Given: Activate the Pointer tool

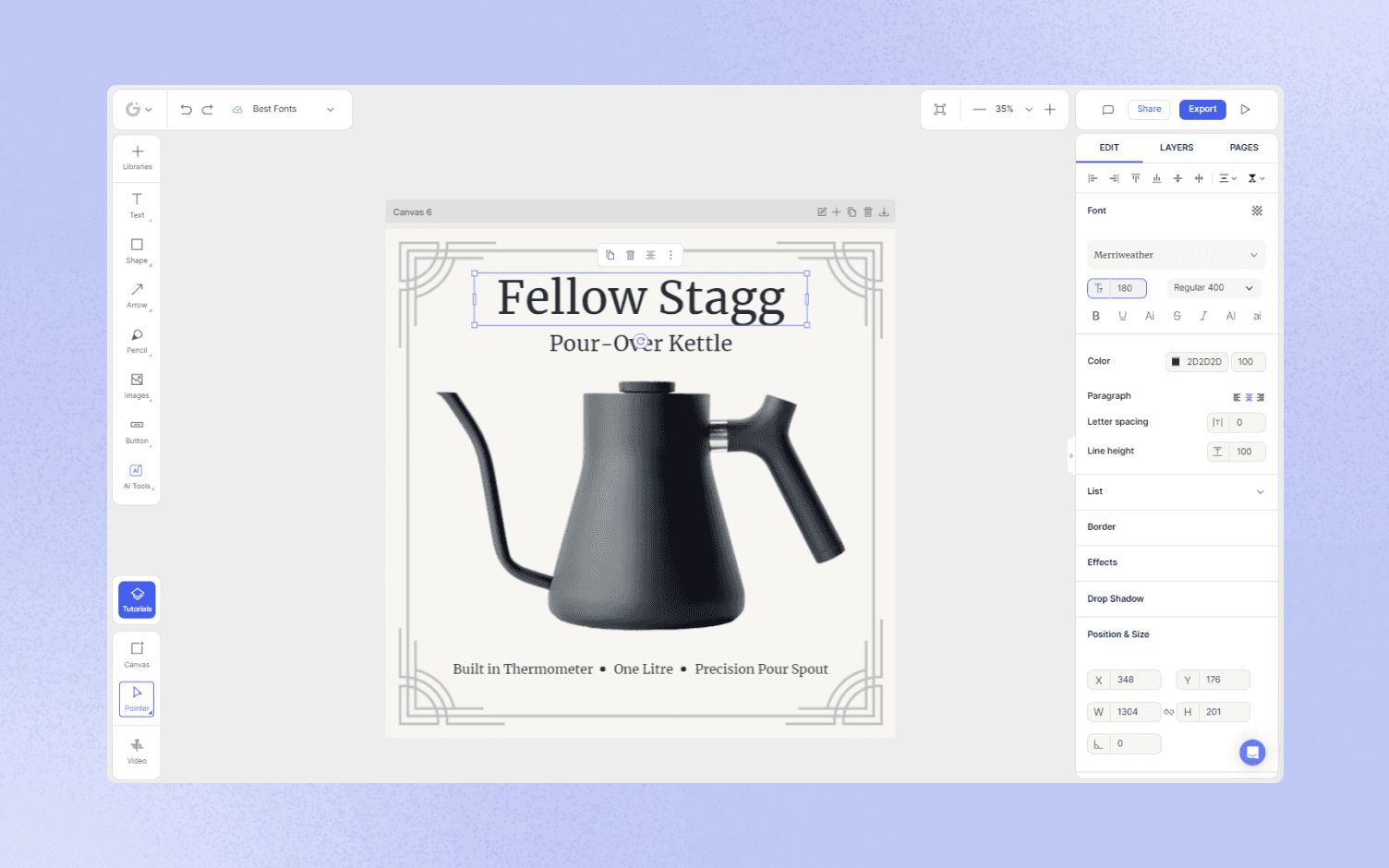Looking at the screenshot, I should [137, 699].
